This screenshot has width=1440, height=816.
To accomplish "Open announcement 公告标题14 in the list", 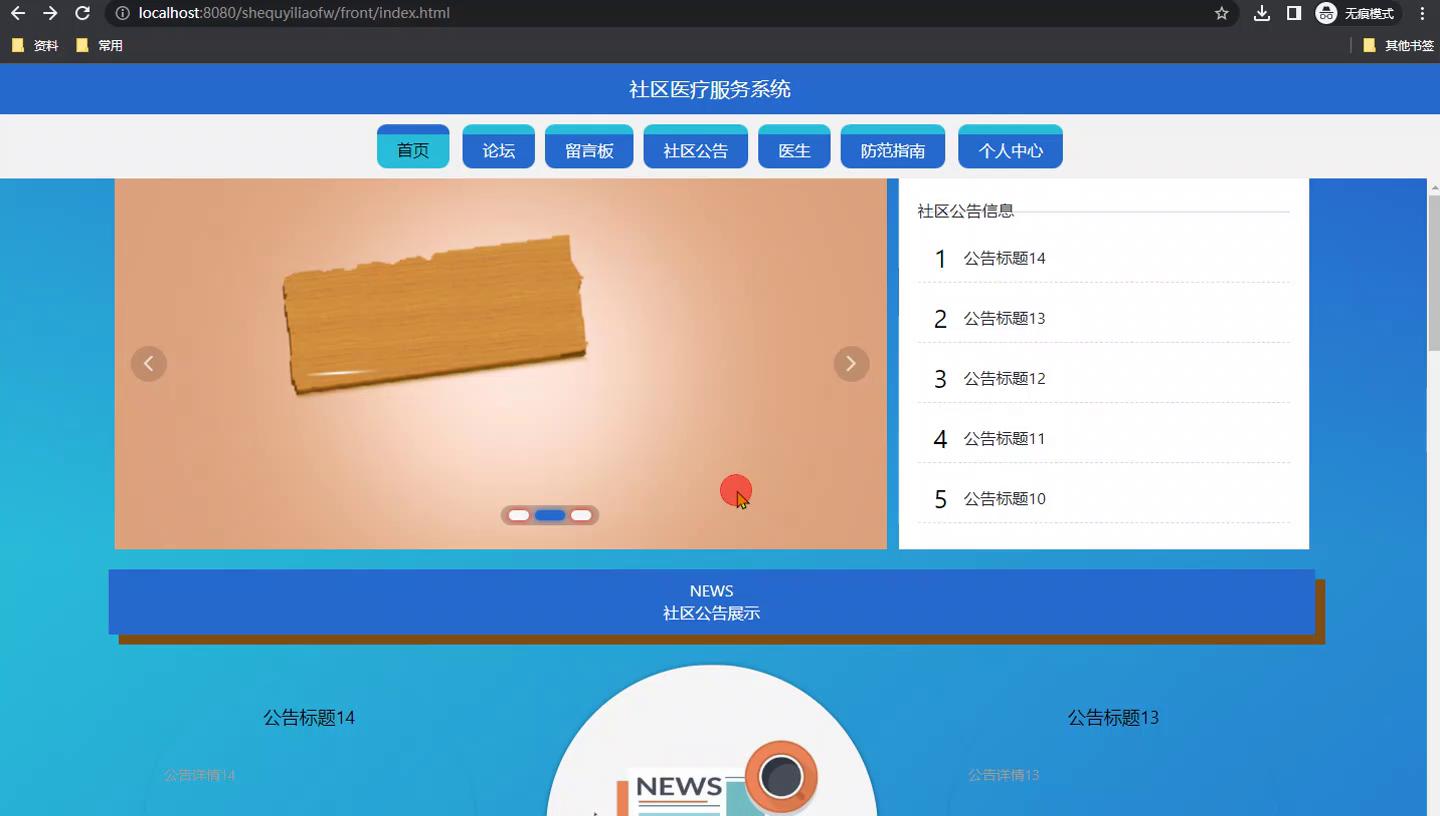I will click(x=1104, y=258).
